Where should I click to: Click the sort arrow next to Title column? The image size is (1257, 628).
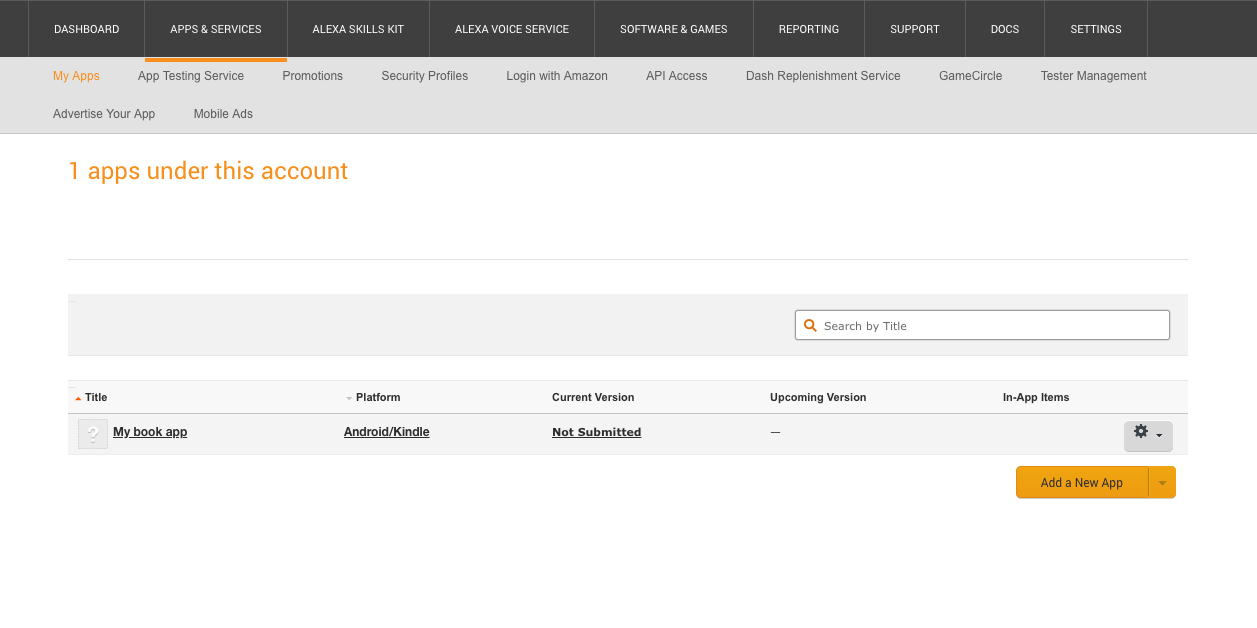pyautogui.click(x=78, y=397)
